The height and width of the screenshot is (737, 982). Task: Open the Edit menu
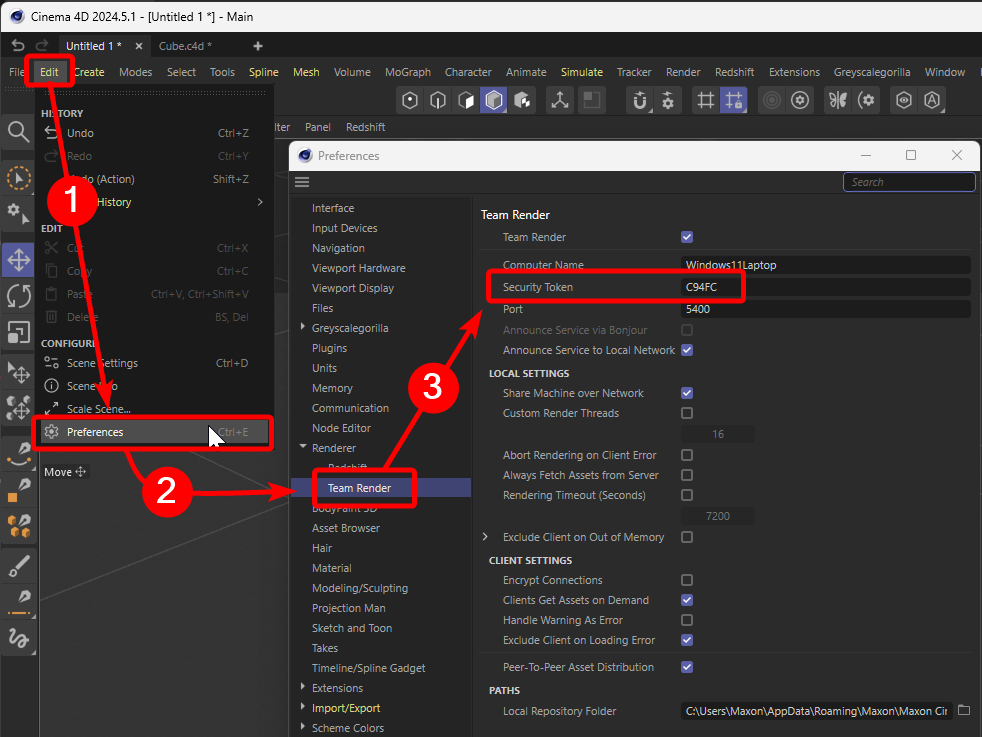pyautogui.click(x=49, y=72)
